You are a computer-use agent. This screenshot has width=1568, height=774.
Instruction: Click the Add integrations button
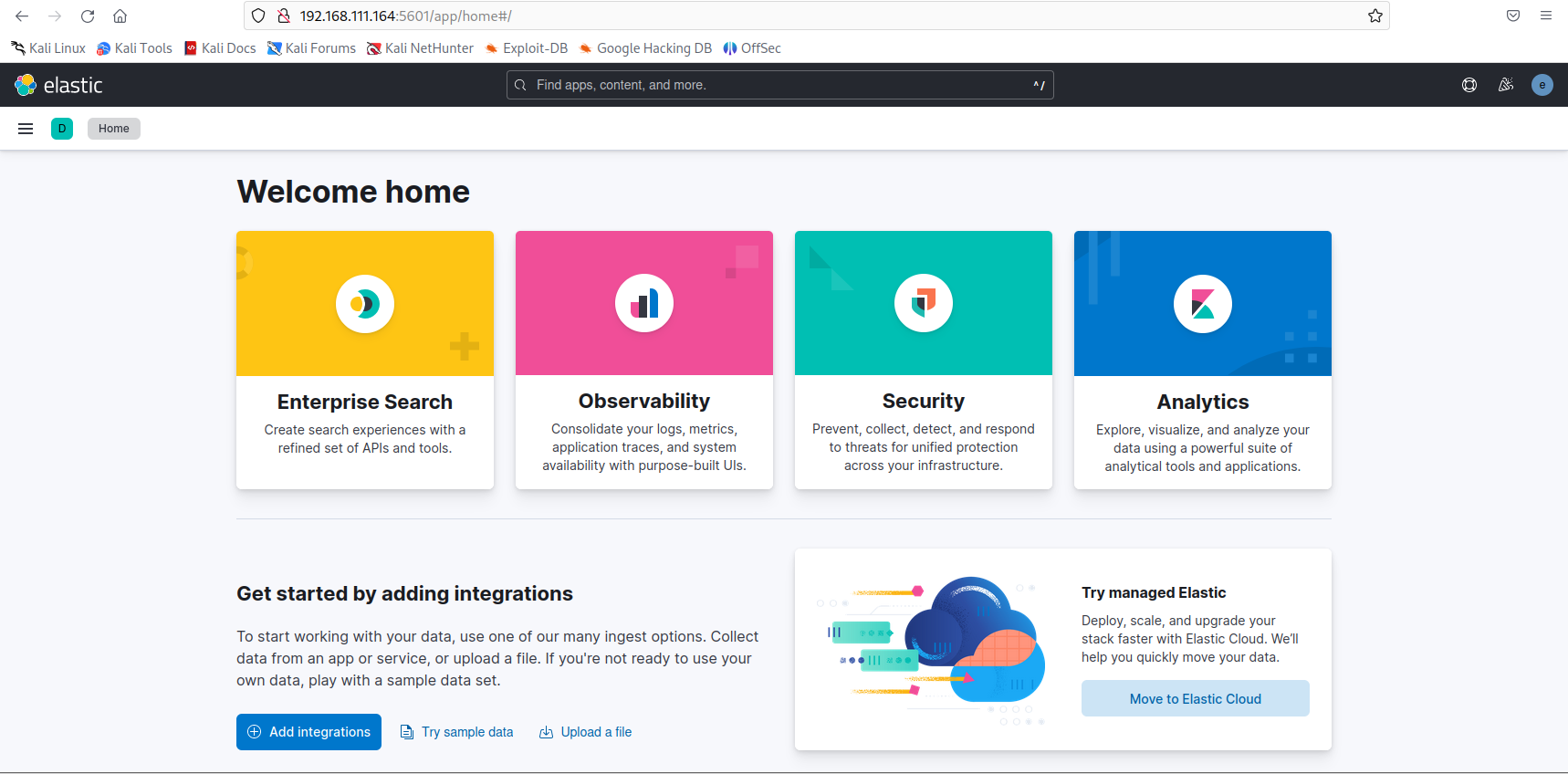pos(308,732)
